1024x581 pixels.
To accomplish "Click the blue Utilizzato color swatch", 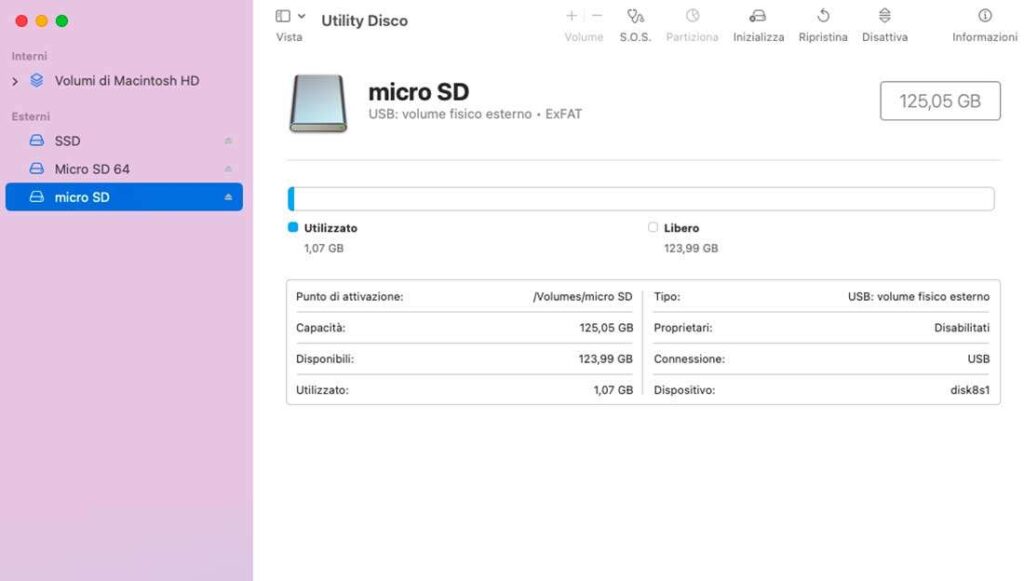I will [x=293, y=227].
